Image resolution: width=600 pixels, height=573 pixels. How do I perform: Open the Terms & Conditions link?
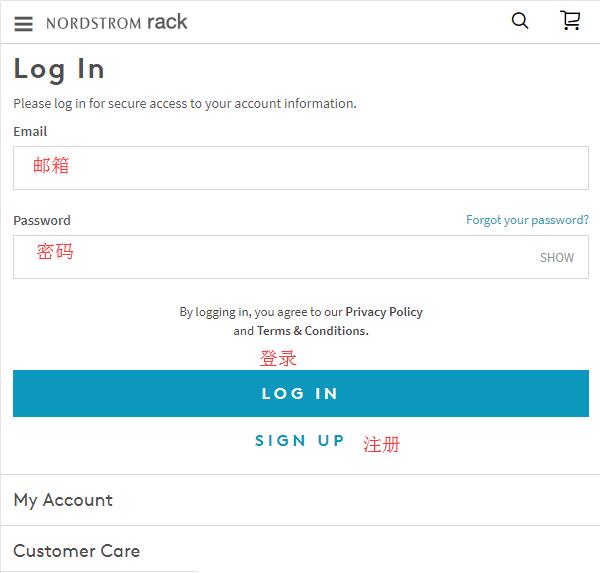pyautogui.click(x=313, y=331)
